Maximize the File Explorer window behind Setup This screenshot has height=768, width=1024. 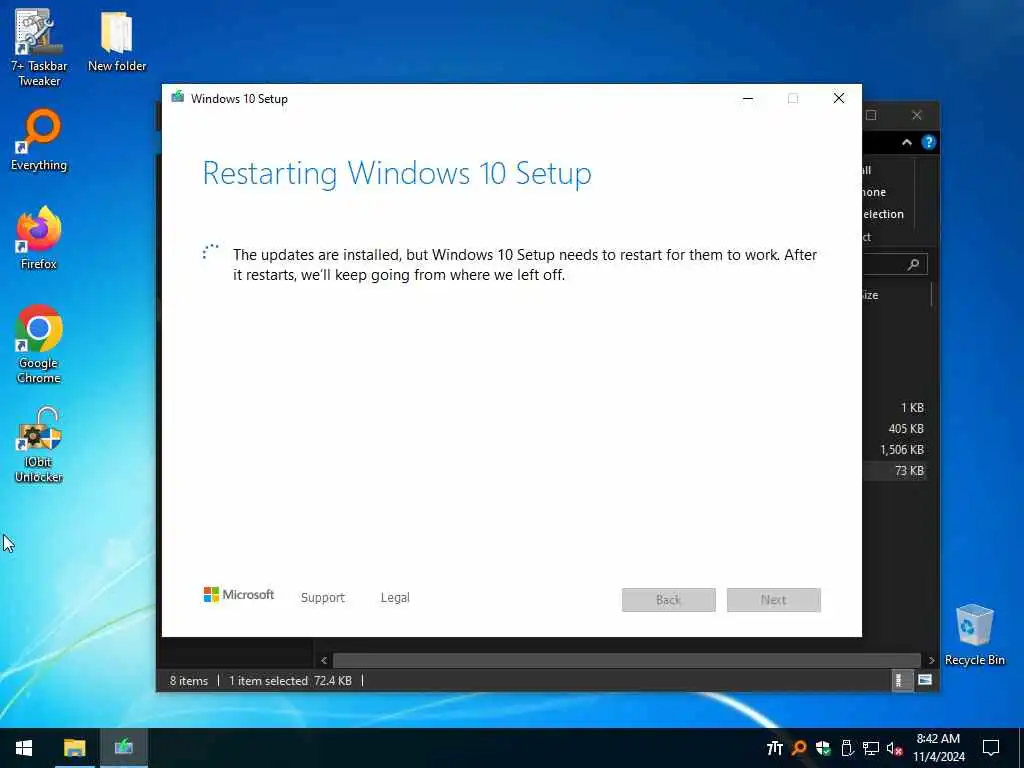click(x=871, y=116)
